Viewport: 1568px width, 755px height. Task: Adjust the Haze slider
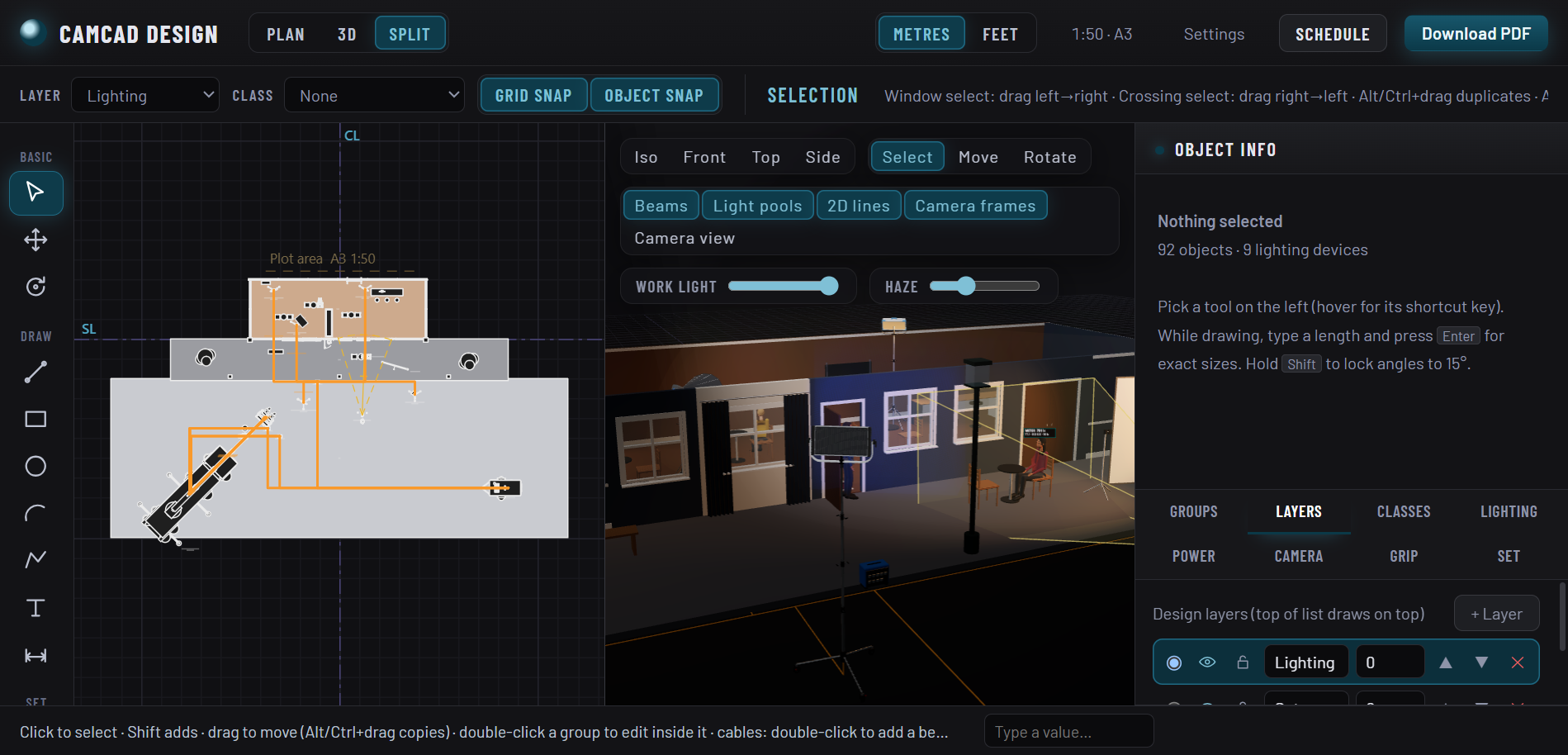(x=984, y=286)
